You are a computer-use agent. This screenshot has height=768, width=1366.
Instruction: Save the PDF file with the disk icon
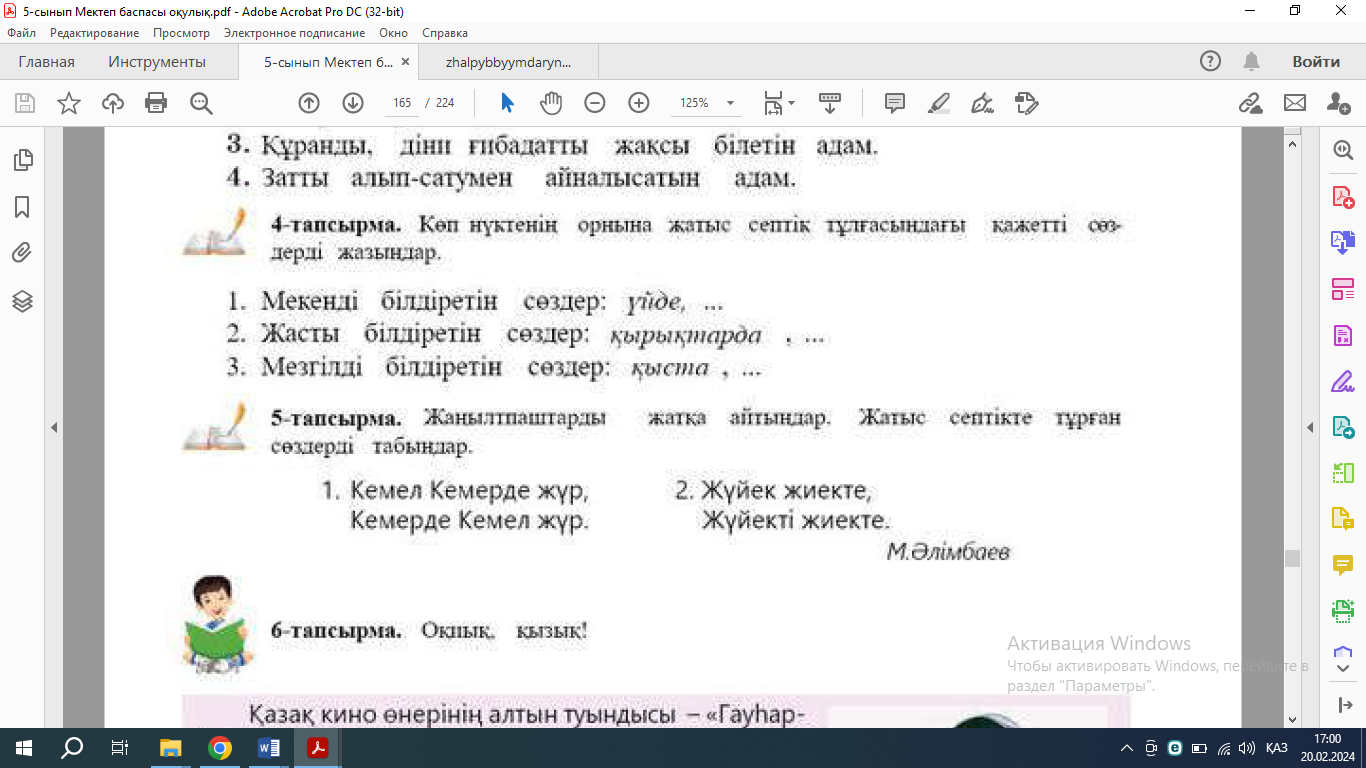click(x=25, y=103)
